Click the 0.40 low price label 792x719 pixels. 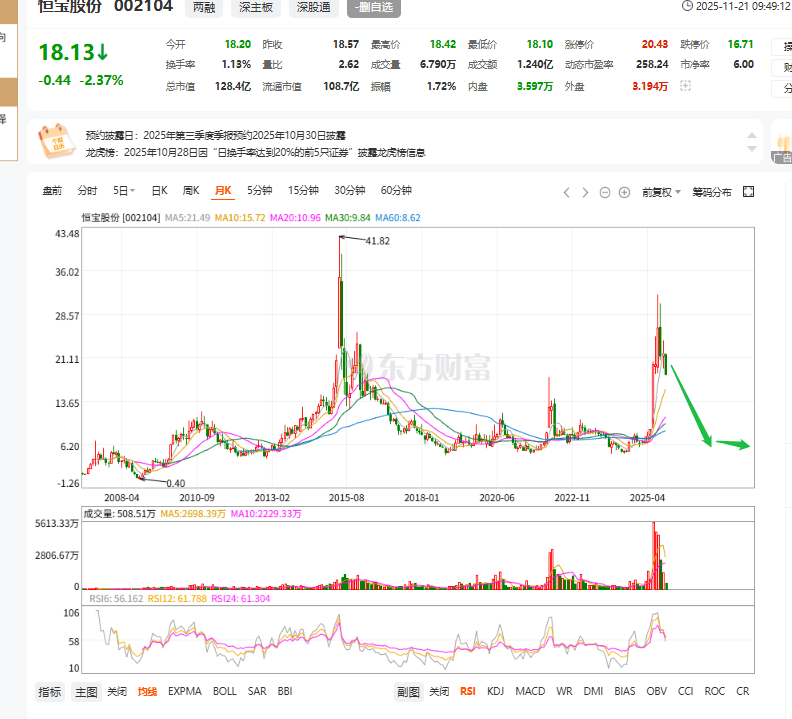click(x=176, y=483)
